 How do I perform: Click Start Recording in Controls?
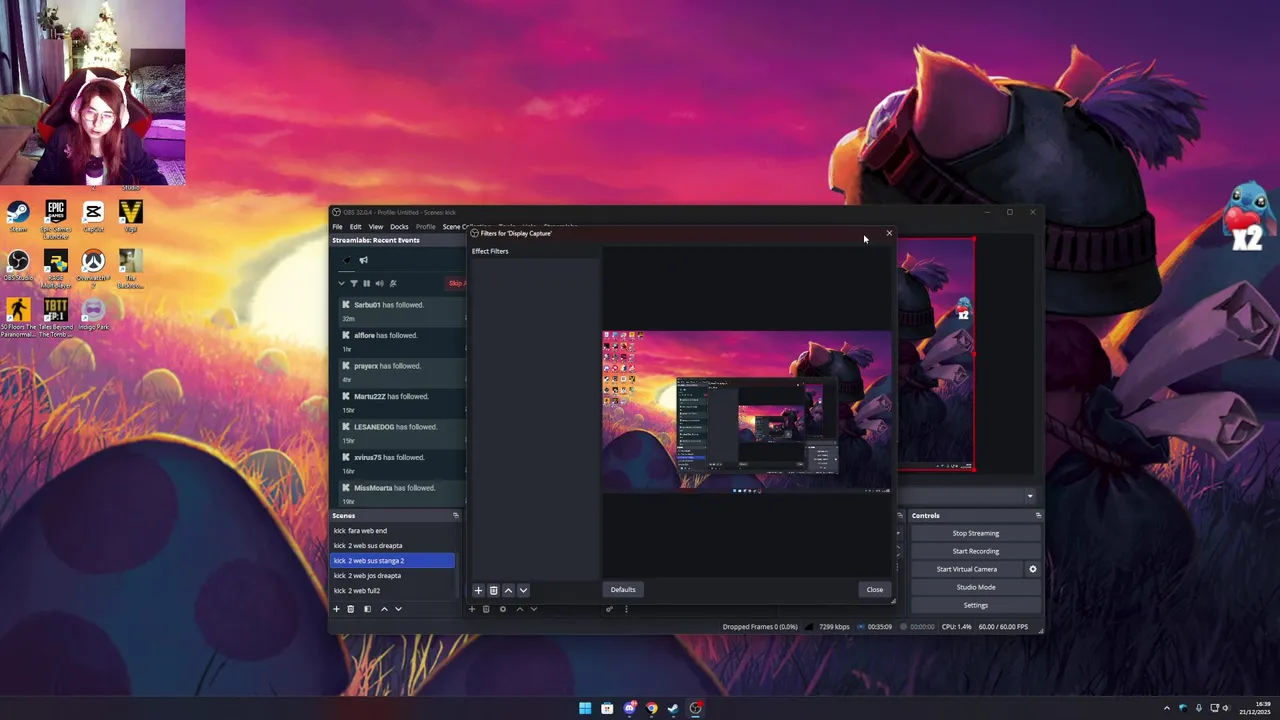tap(975, 551)
